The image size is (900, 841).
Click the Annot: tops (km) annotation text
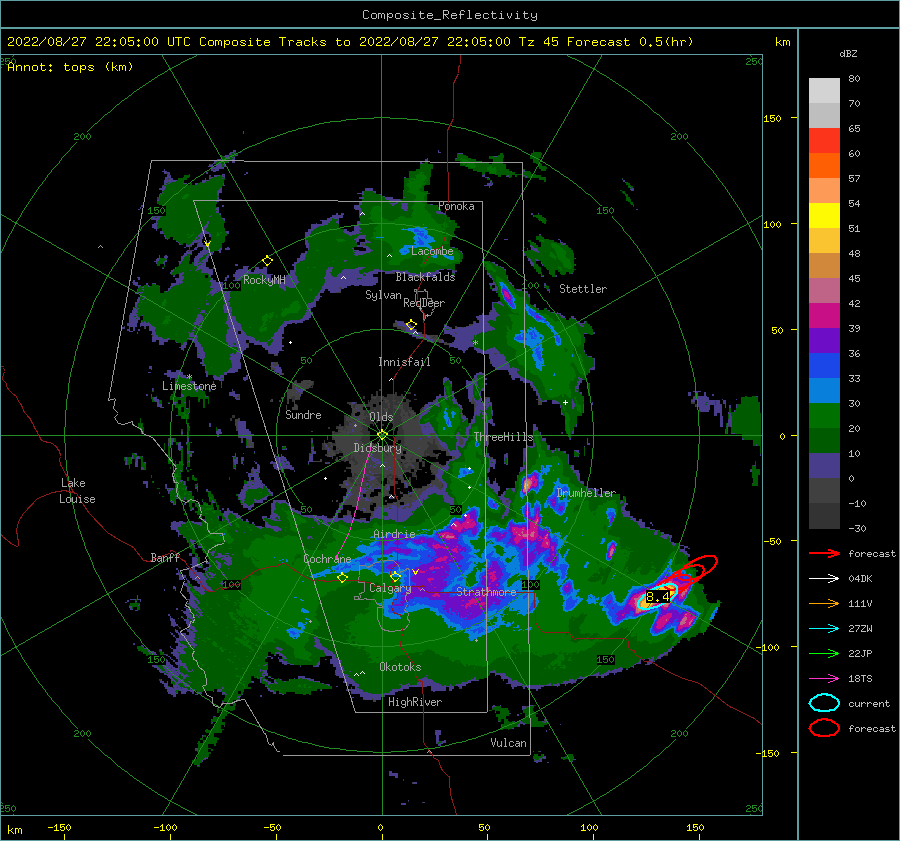[70, 67]
